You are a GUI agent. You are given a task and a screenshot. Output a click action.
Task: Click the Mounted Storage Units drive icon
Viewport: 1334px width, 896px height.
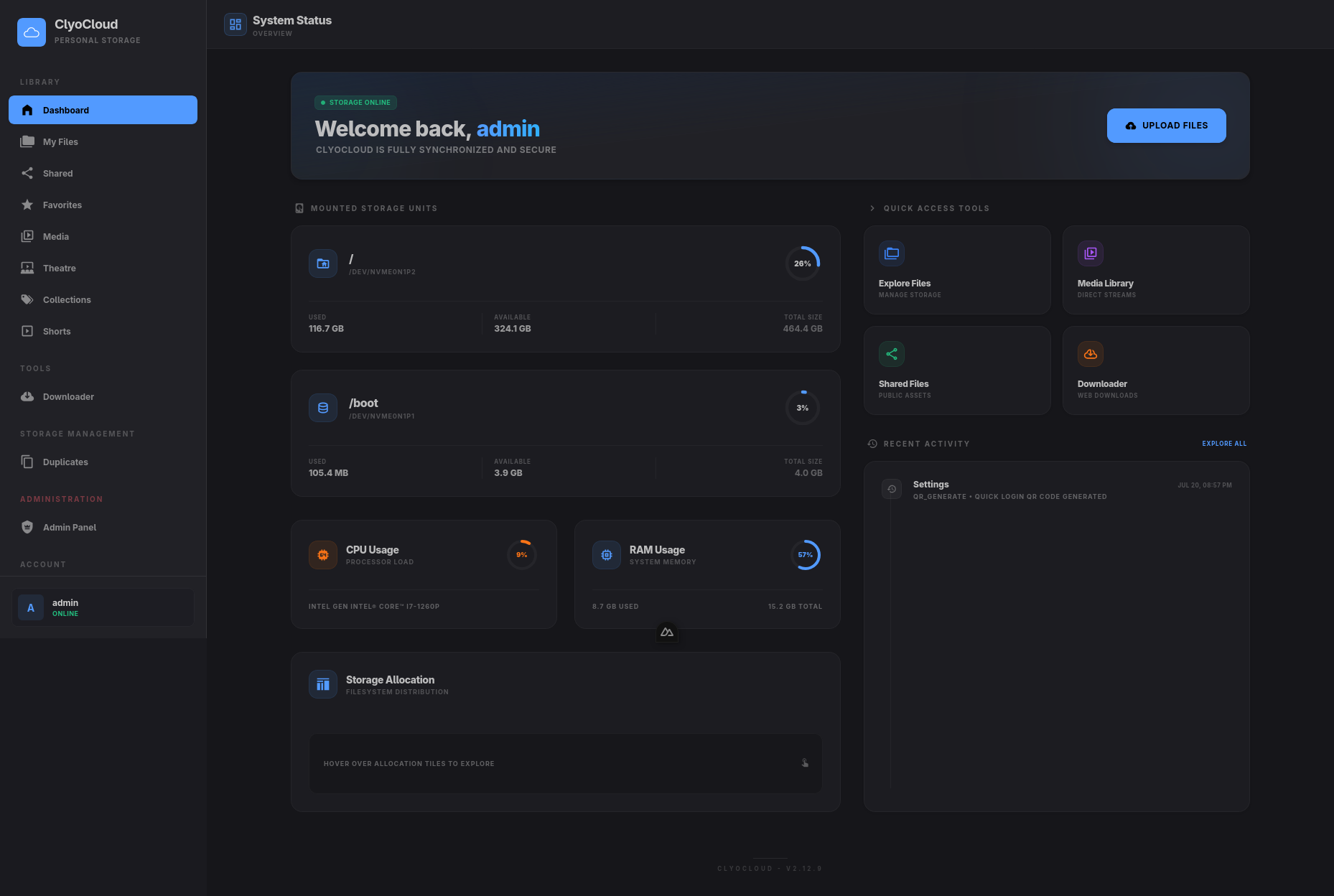tap(299, 208)
